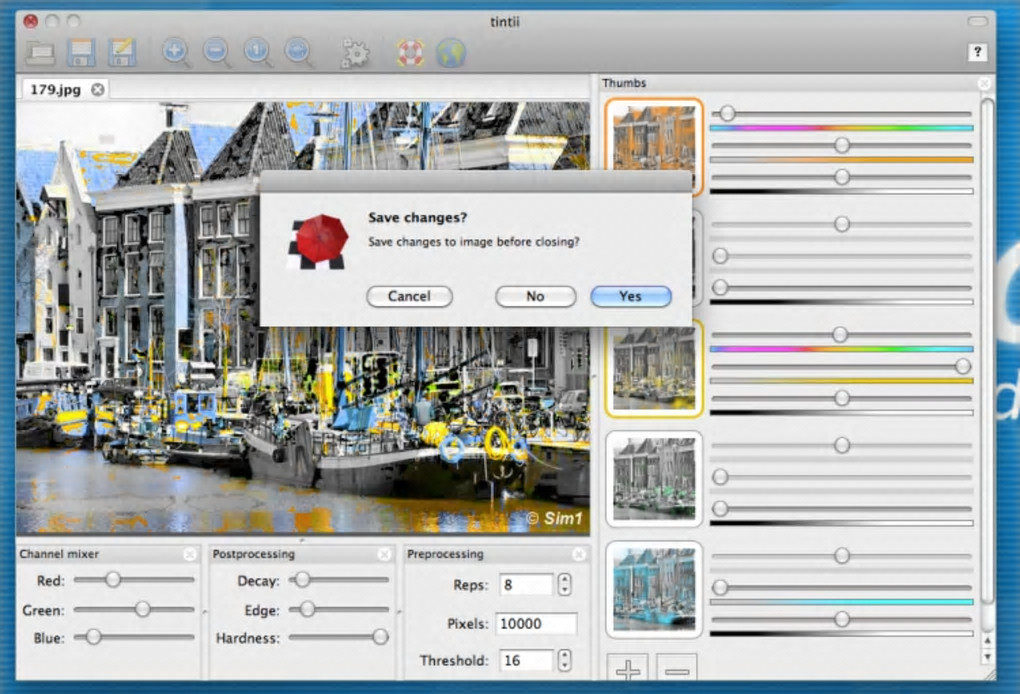
Task: Click the zoom to actual size icon
Action: [x=258, y=52]
